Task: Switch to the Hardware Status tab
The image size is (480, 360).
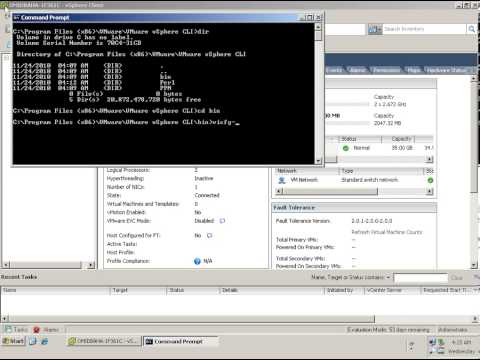Action: click(x=447, y=70)
